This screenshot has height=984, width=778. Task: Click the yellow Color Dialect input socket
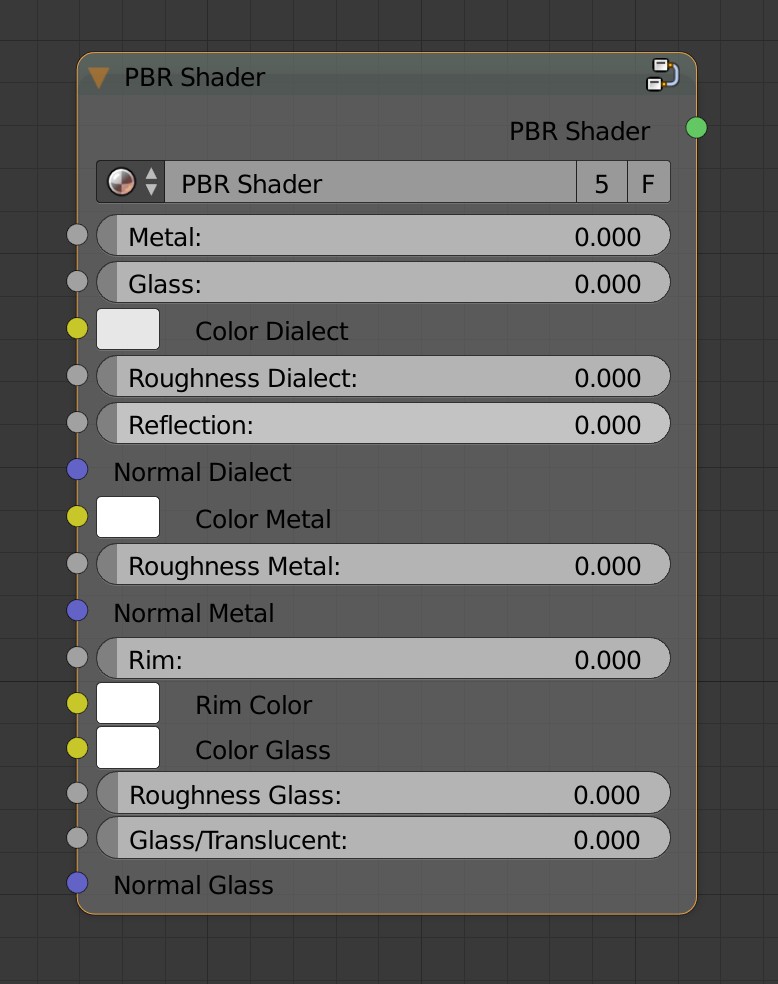coord(77,328)
